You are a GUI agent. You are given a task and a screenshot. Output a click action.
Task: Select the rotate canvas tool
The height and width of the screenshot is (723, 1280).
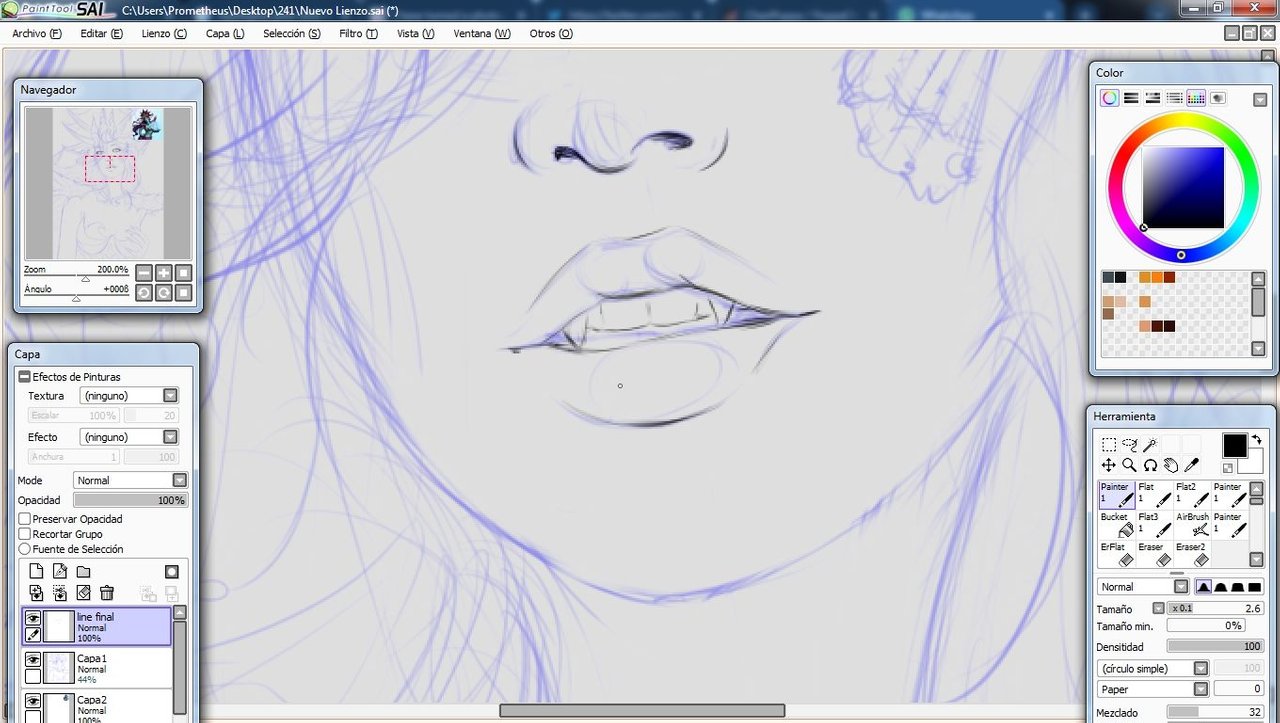coord(1150,465)
